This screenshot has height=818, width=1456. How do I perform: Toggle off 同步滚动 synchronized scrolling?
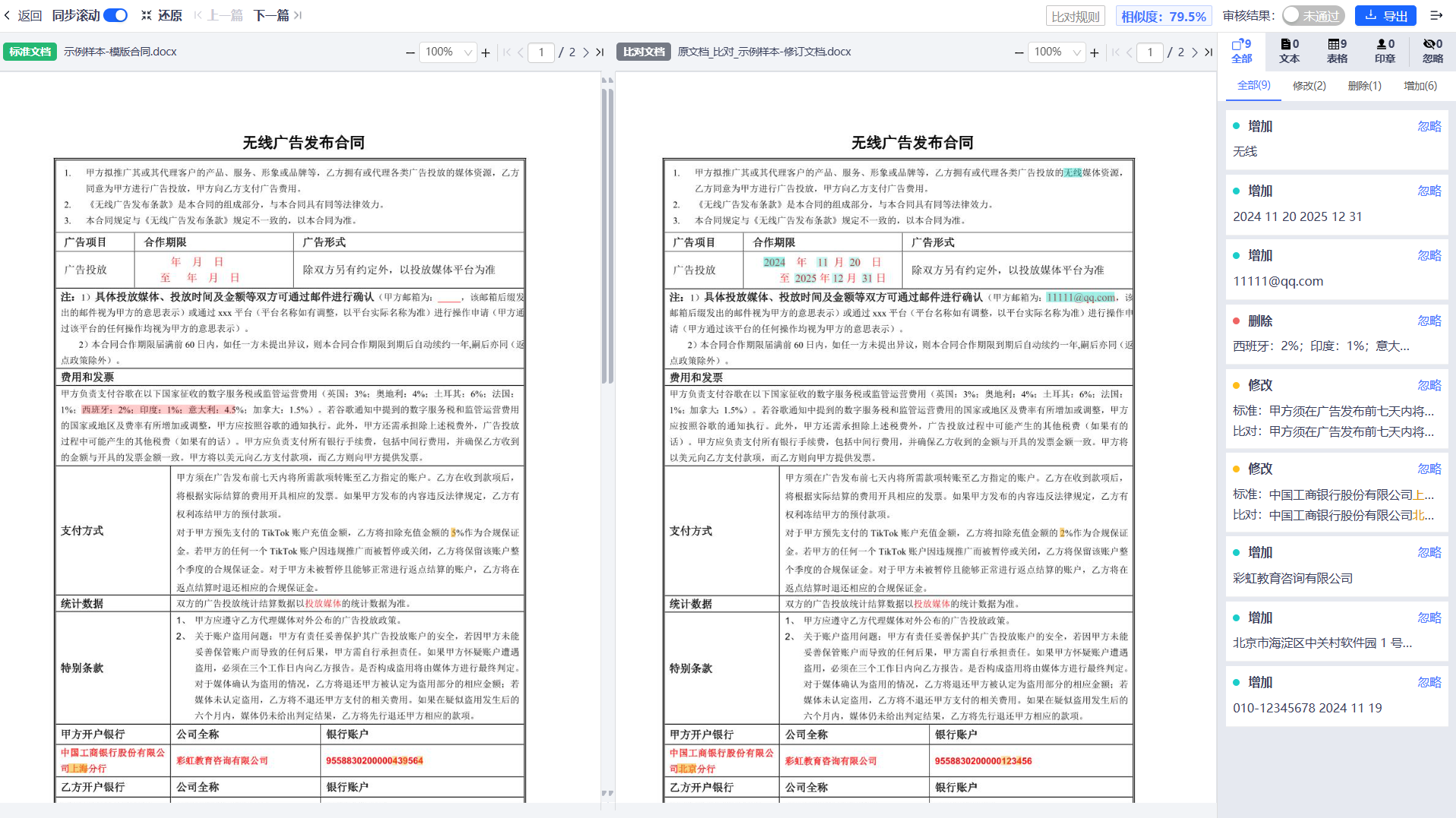pyautogui.click(x=115, y=15)
